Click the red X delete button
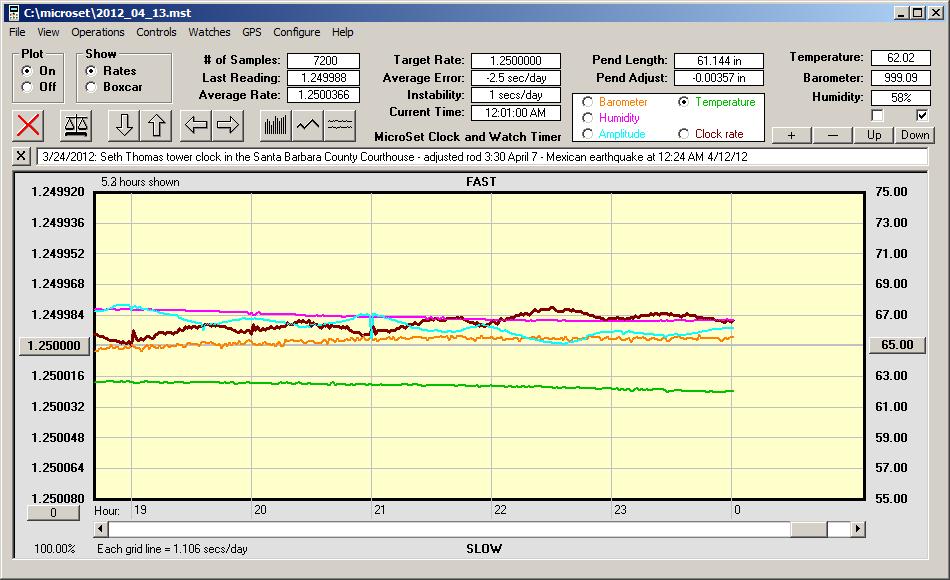This screenshot has width=950, height=580. pos(28,125)
